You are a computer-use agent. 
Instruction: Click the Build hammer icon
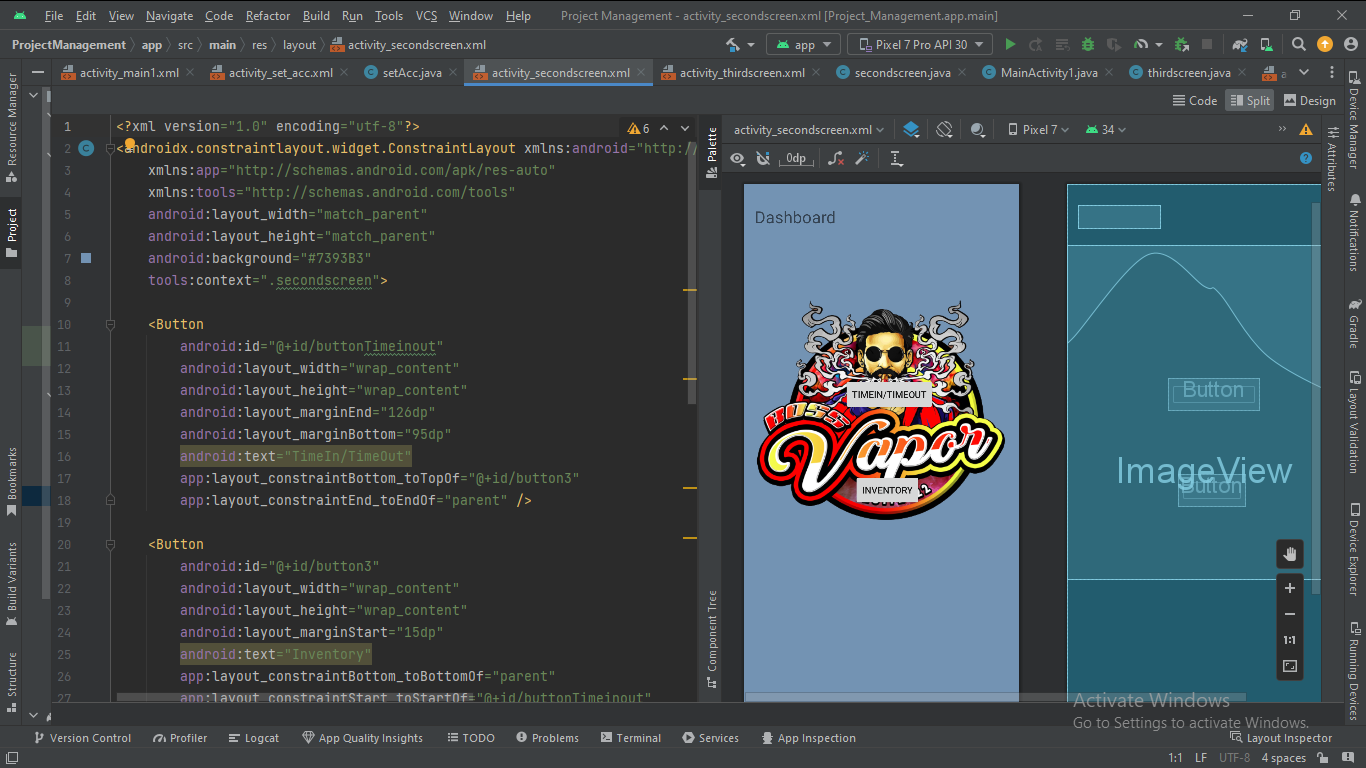point(734,45)
